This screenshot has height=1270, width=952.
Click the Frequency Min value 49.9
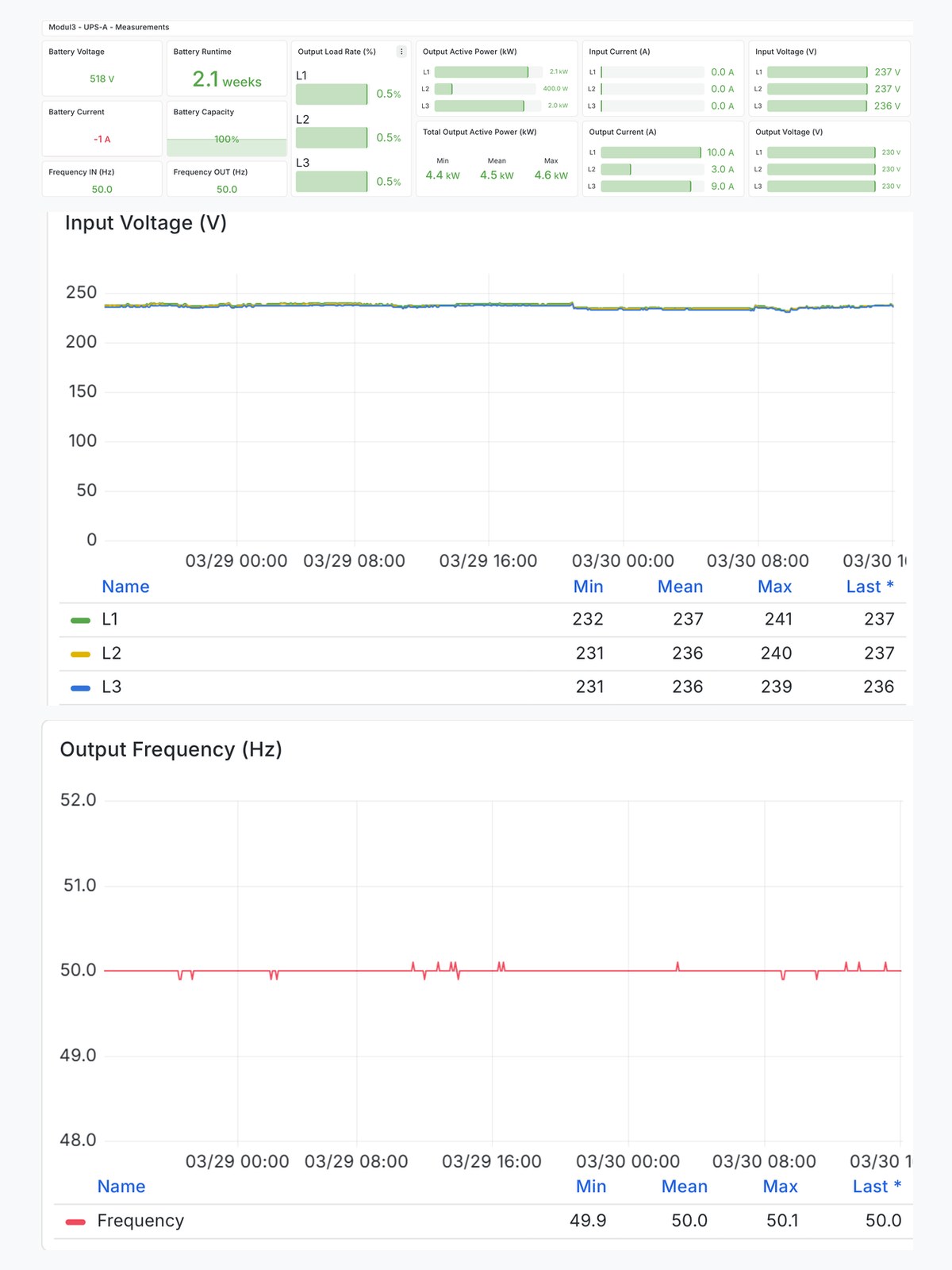tap(588, 1221)
